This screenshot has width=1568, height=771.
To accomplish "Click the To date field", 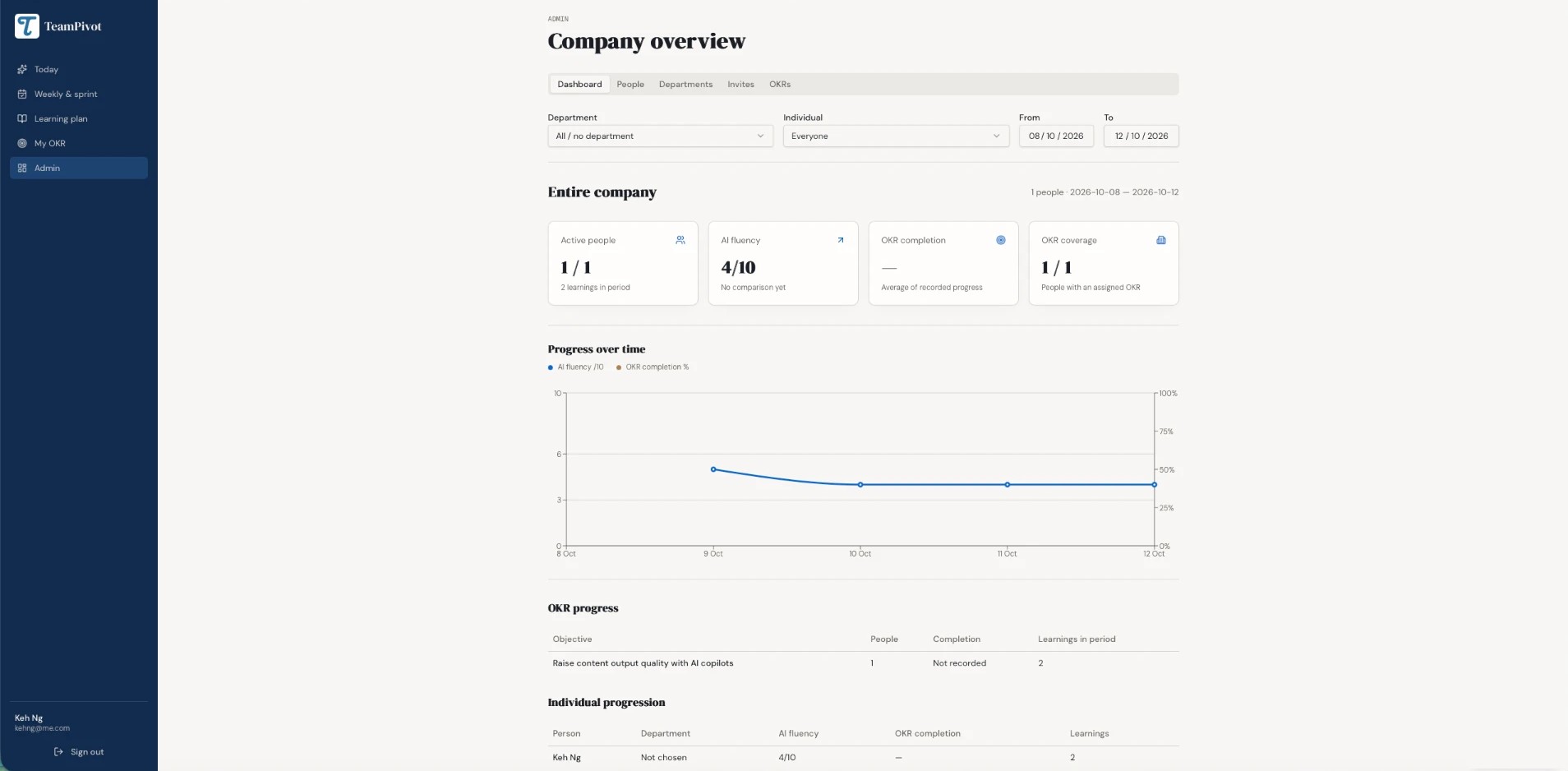I will (x=1141, y=136).
